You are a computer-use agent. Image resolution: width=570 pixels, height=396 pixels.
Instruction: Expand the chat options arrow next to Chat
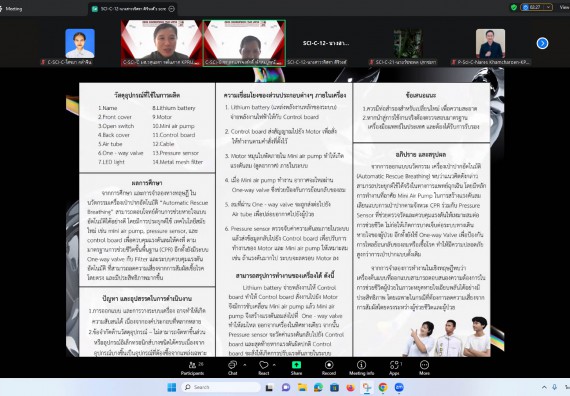point(244,364)
